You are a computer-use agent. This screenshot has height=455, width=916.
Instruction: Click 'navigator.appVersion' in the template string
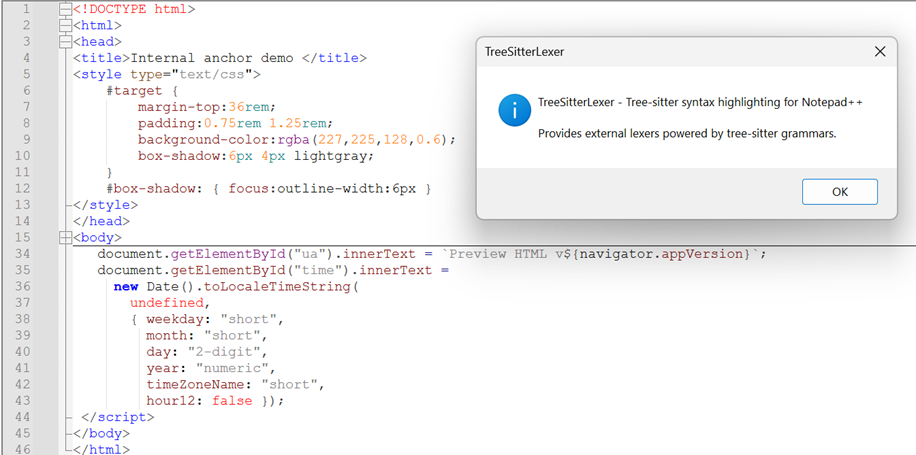661,254
